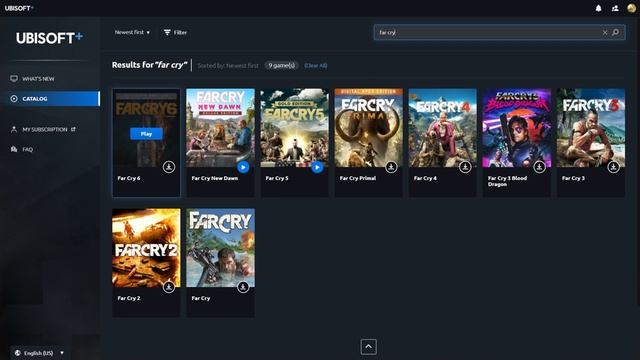Click the What's New monitor icon
This screenshot has width=640, height=360.
pyautogui.click(x=14, y=78)
